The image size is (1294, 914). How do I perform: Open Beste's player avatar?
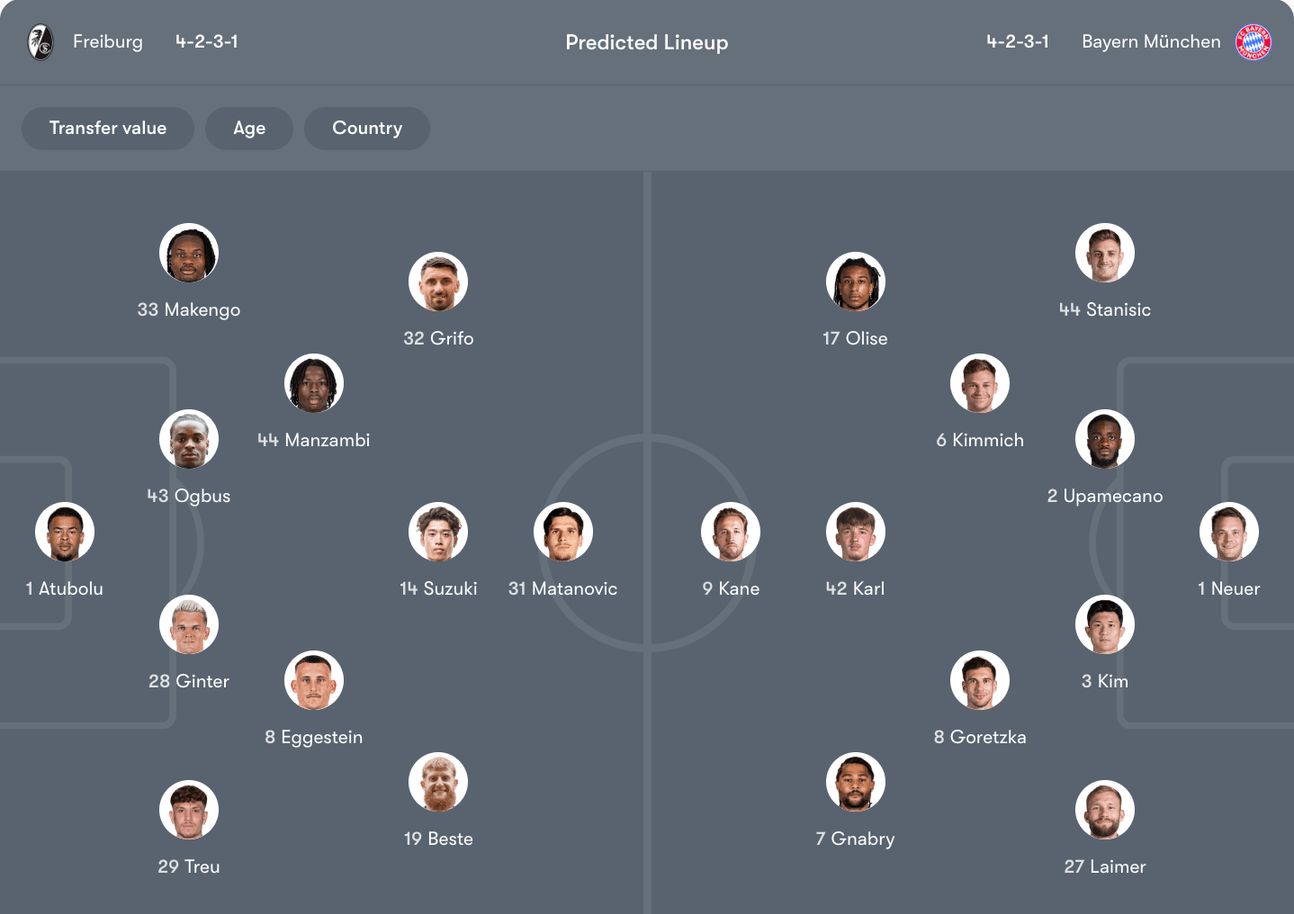(x=438, y=782)
